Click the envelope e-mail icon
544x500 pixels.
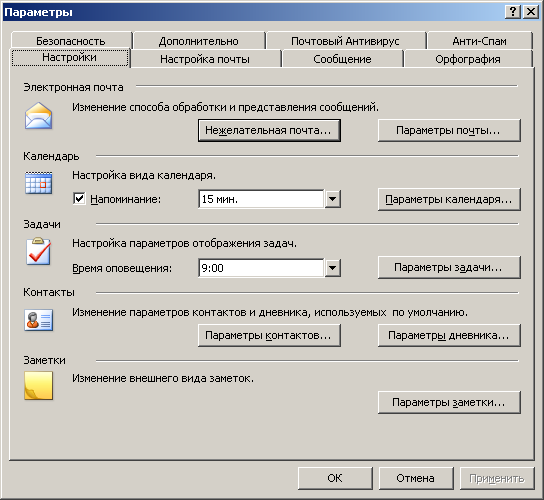[x=39, y=116]
